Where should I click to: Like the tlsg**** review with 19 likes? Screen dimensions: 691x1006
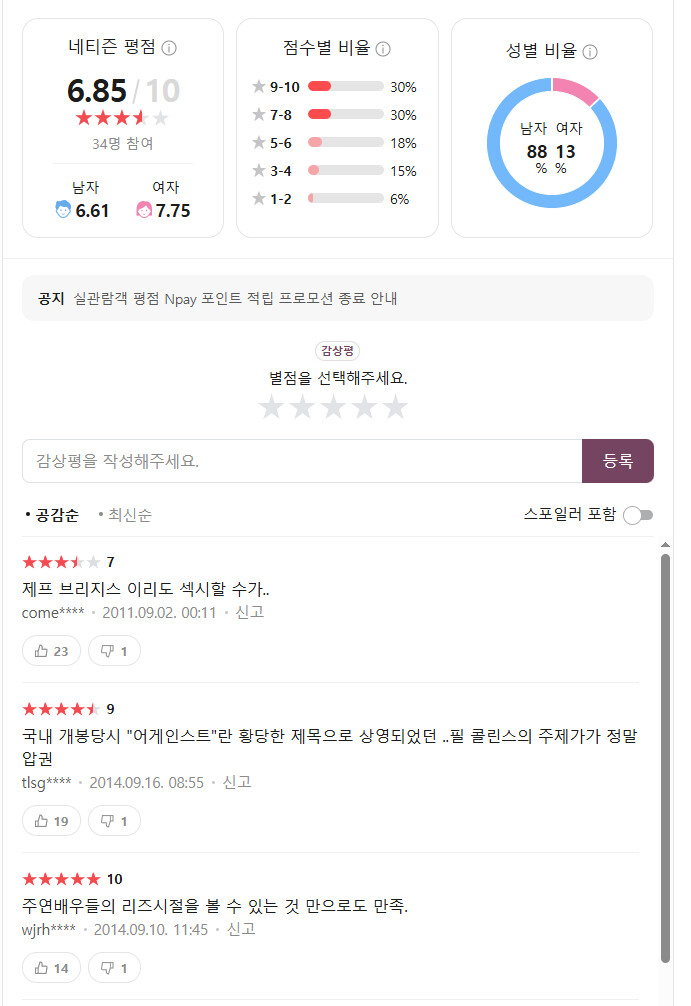(x=51, y=821)
